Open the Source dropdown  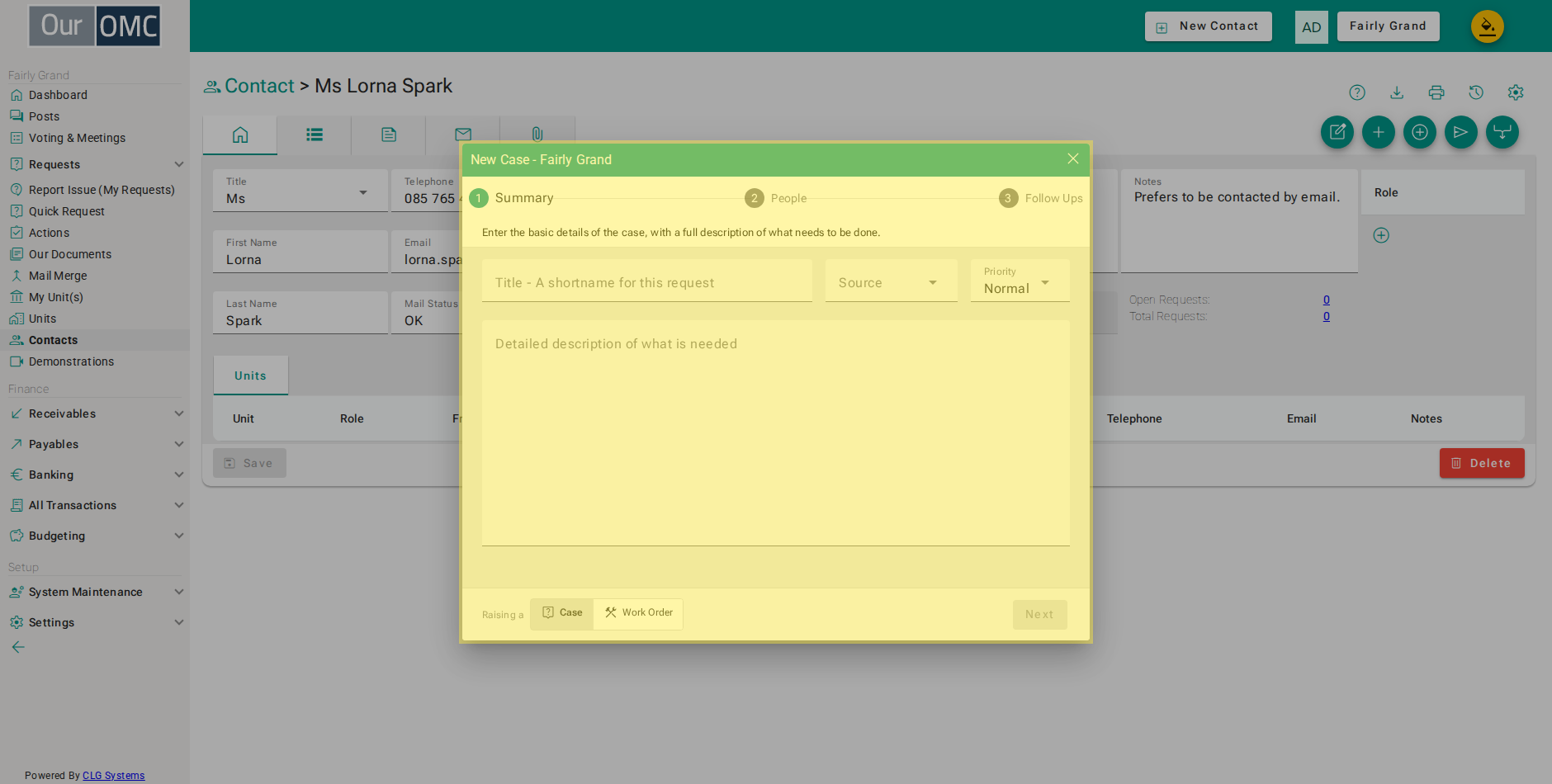click(x=892, y=281)
